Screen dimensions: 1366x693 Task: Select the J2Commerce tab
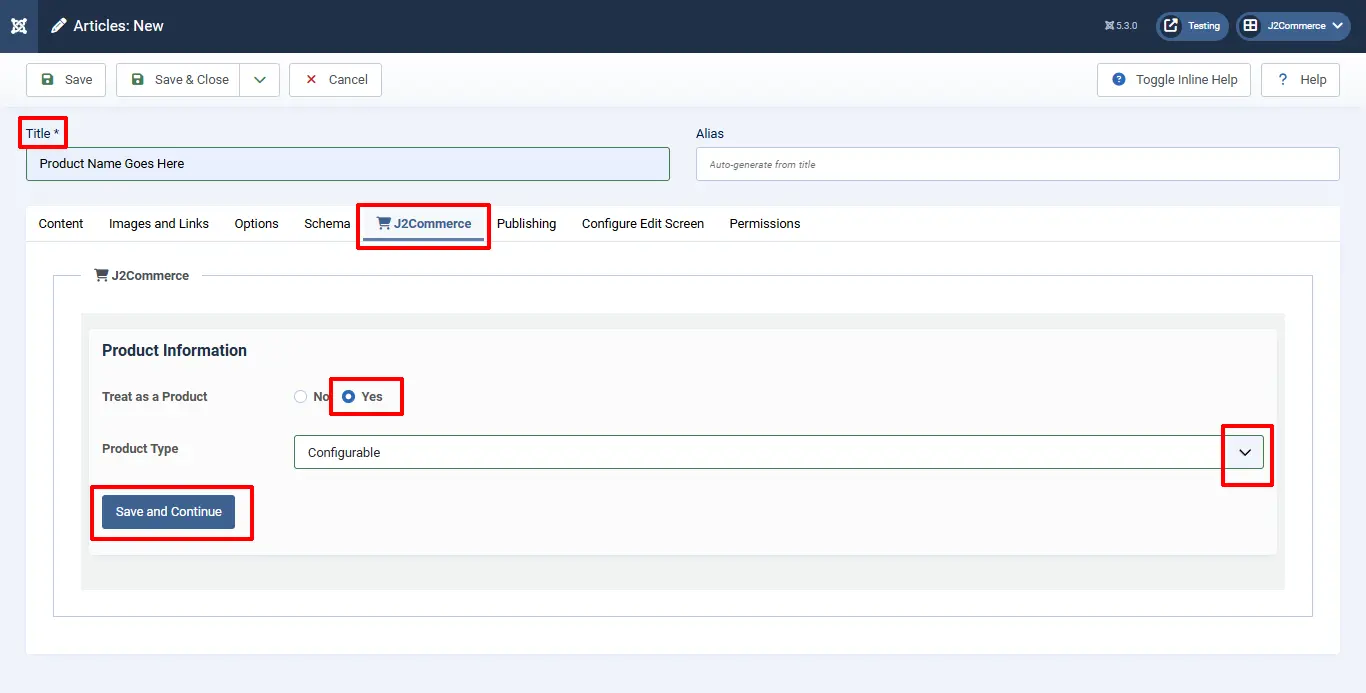tap(423, 224)
